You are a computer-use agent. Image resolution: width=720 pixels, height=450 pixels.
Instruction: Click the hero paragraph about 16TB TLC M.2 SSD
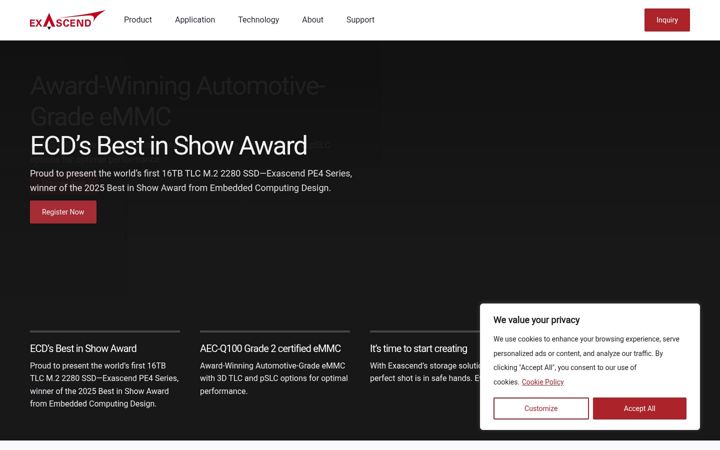pos(191,180)
